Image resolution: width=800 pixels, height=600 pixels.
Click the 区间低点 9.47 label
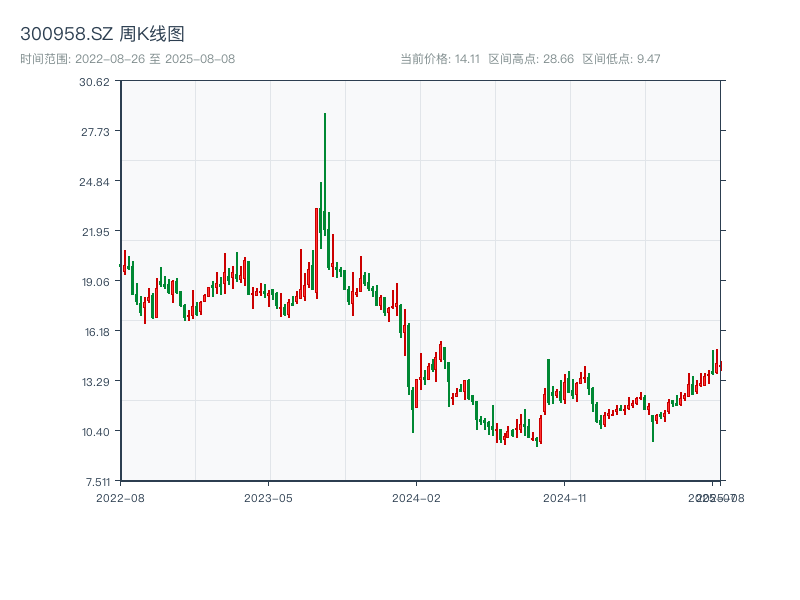click(x=621, y=59)
